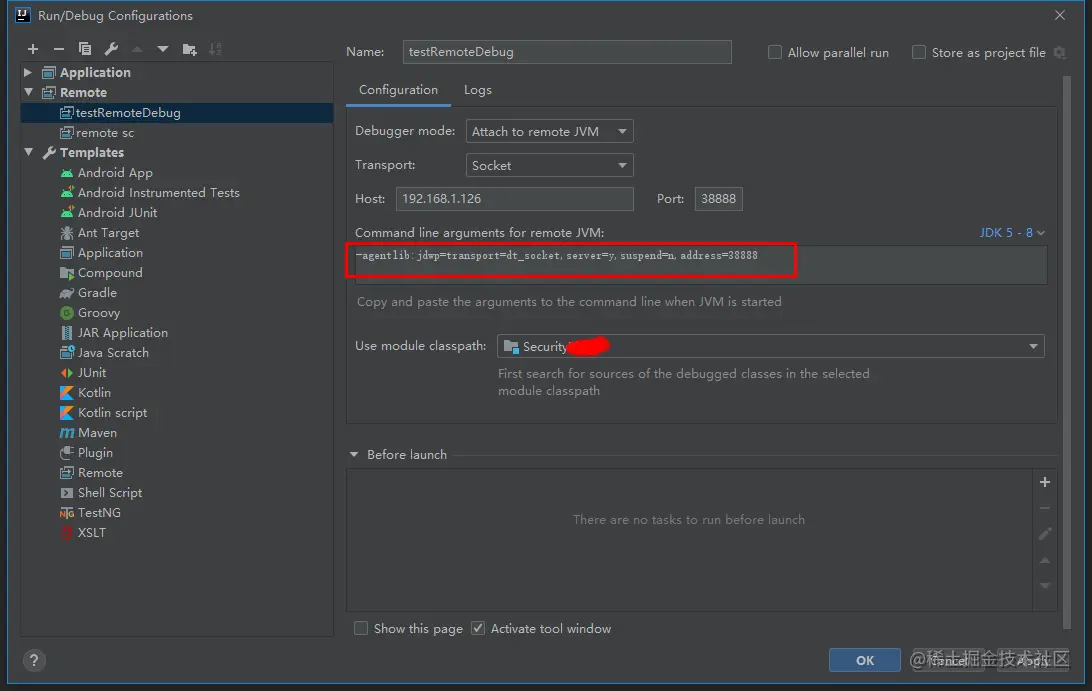Viewport: 1092px width, 691px height.
Task: Switch to Configuration tab
Action: click(x=398, y=90)
